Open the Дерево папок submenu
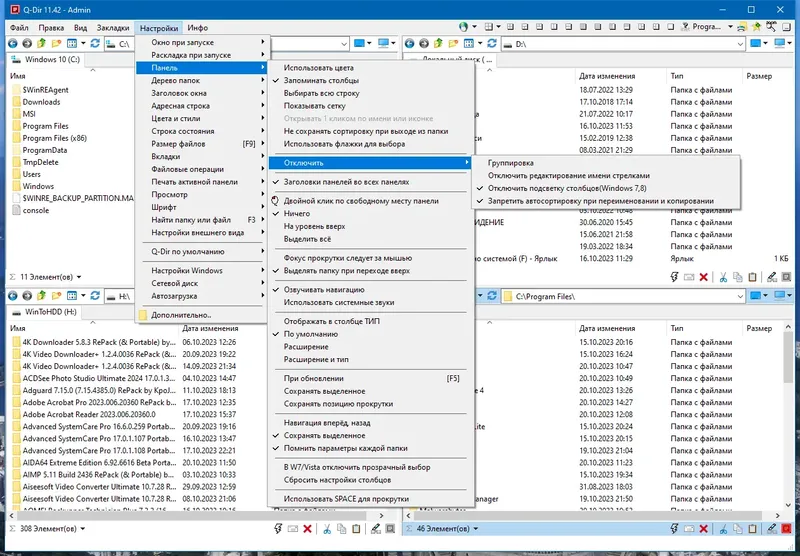 click(x=202, y=81)
